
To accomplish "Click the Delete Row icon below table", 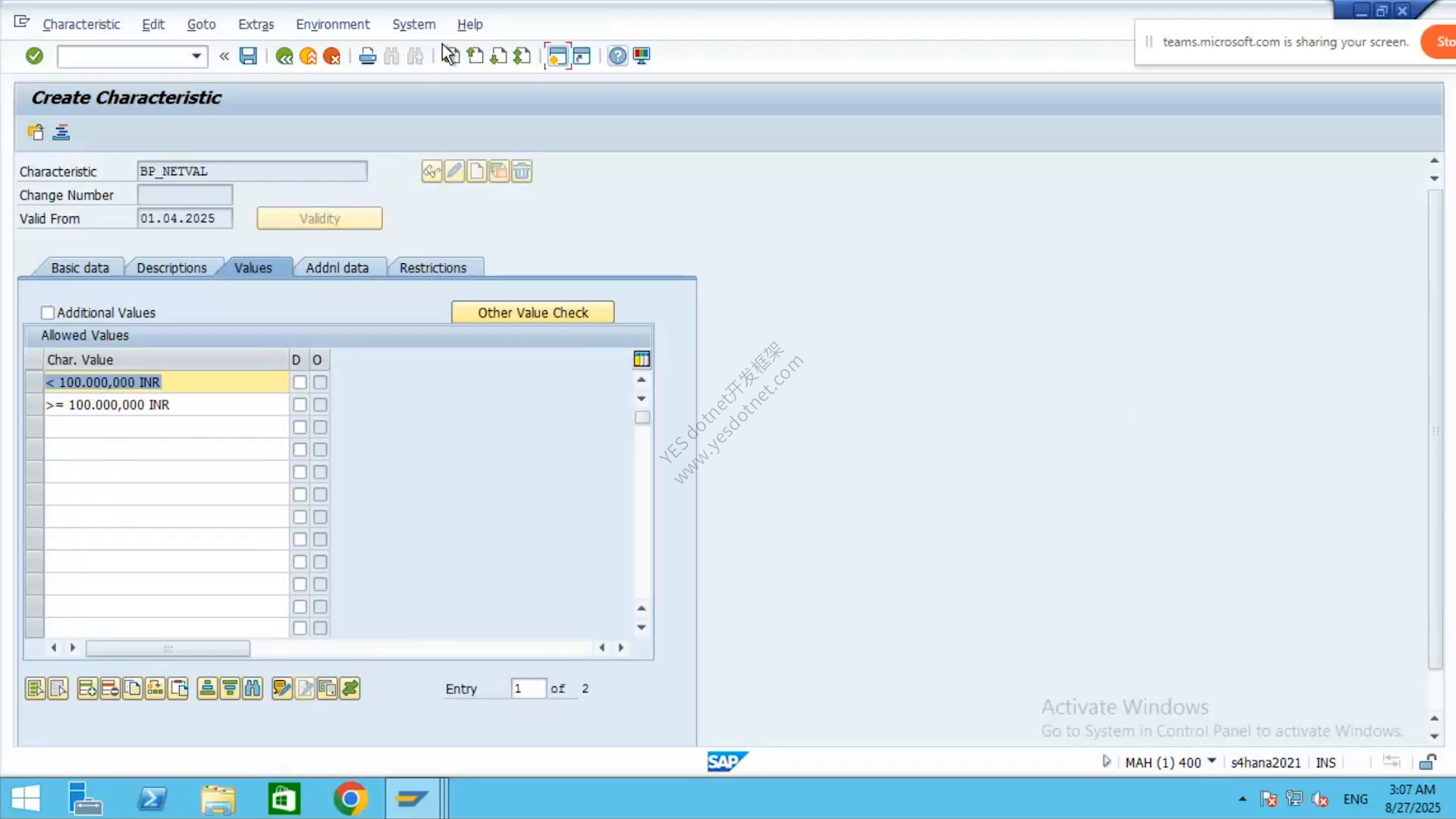I will 110,689.
